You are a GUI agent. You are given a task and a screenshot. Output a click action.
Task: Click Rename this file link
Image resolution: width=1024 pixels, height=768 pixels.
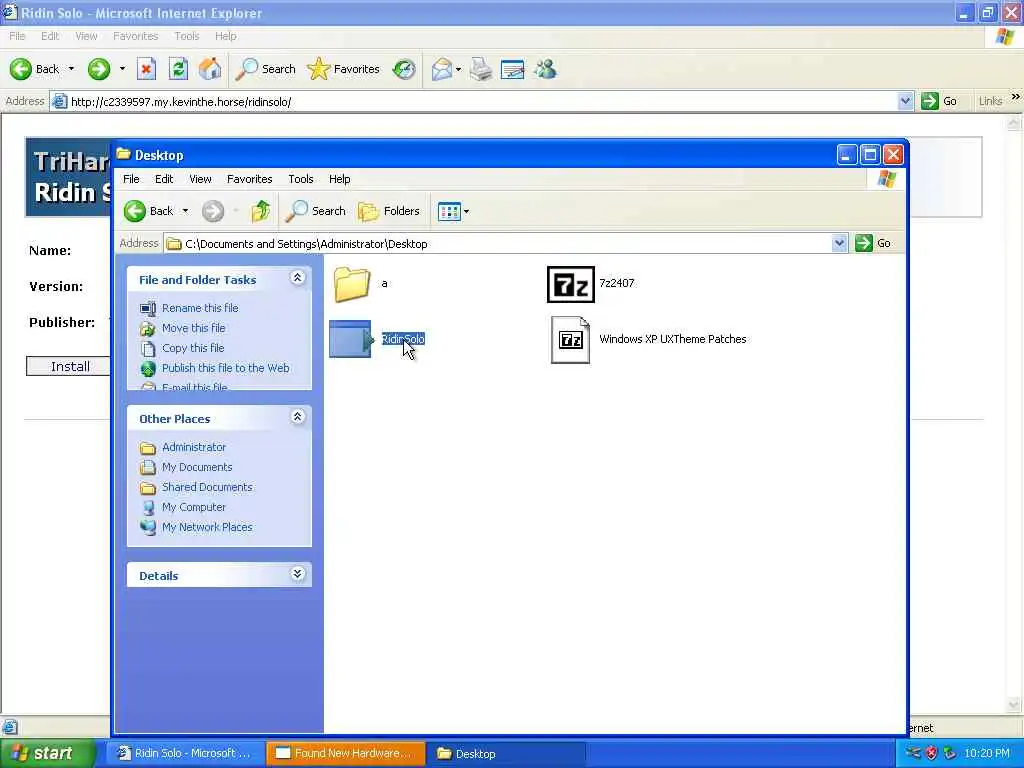point(200,308)
